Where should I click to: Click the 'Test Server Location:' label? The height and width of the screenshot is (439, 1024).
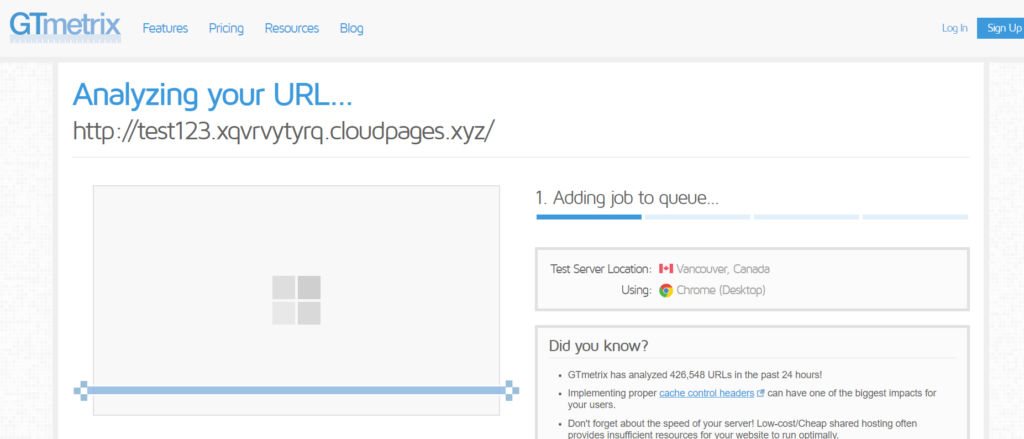(601, 268)
